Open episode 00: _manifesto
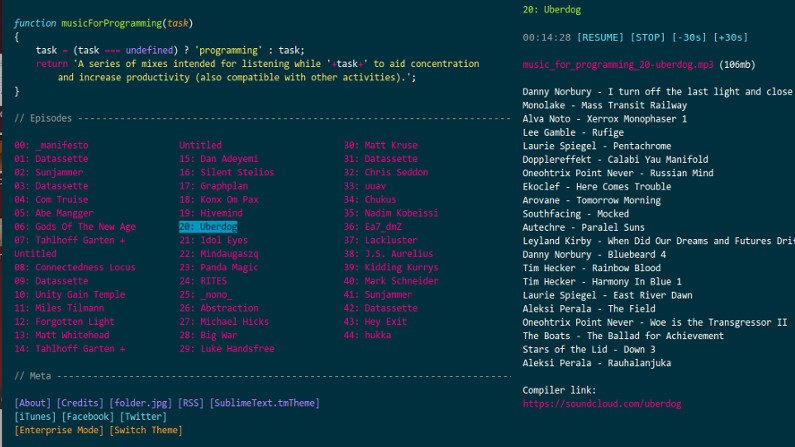The height and width of the screenshot is (447, 795). 51,145
